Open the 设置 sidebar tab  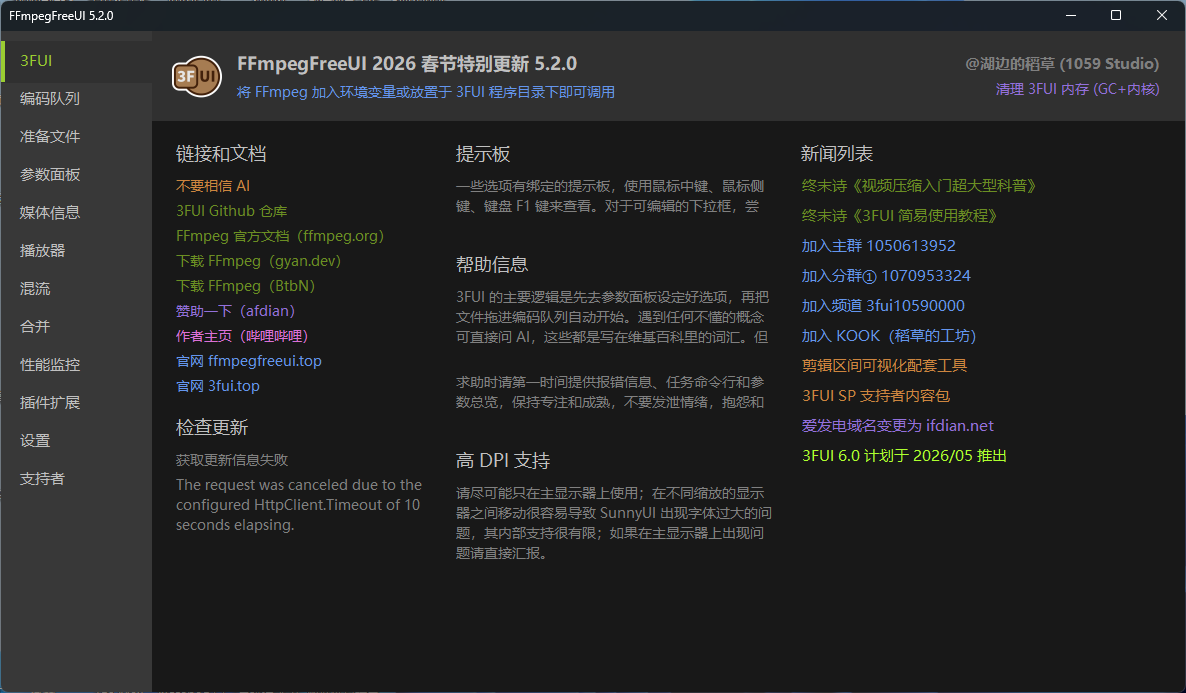76,440
